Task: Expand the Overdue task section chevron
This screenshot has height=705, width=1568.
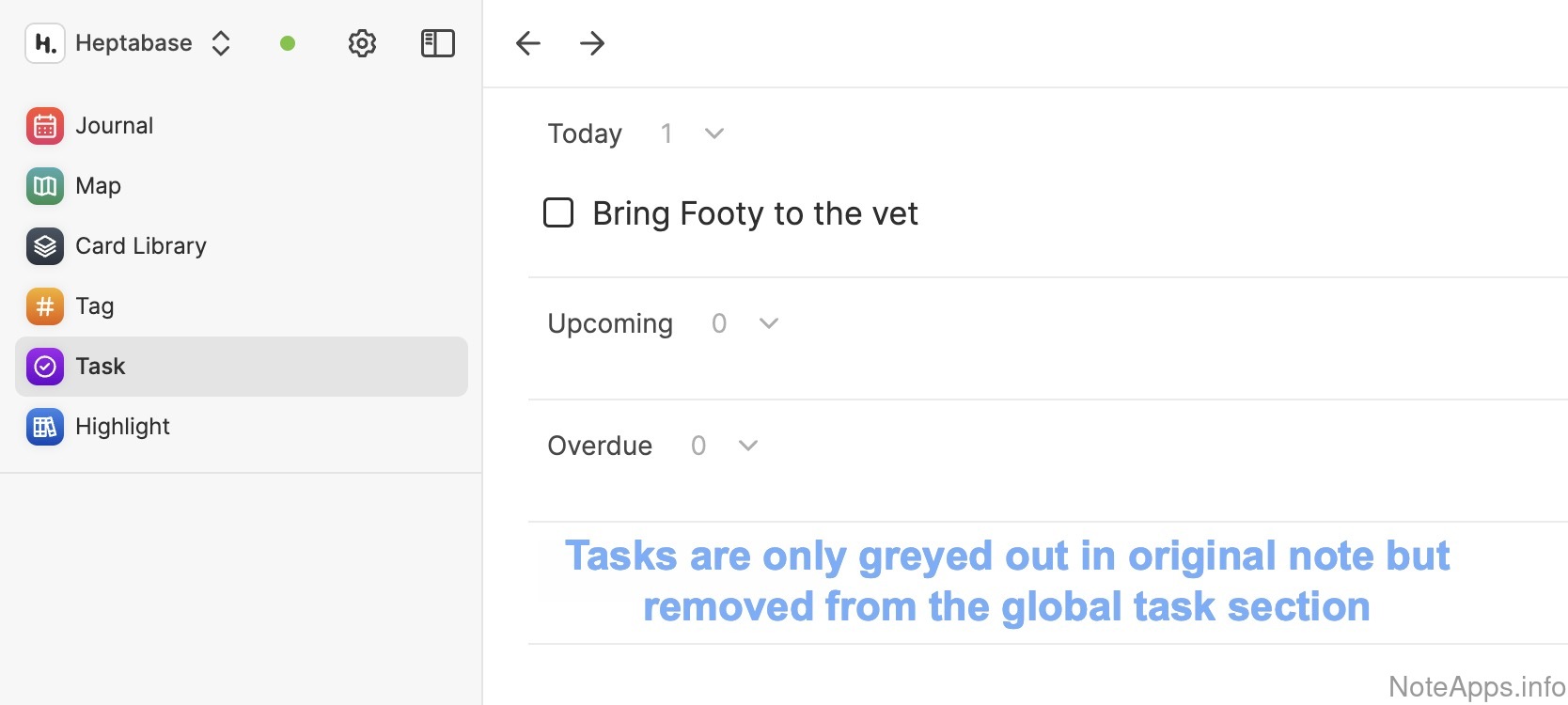Action: point(748,446)
